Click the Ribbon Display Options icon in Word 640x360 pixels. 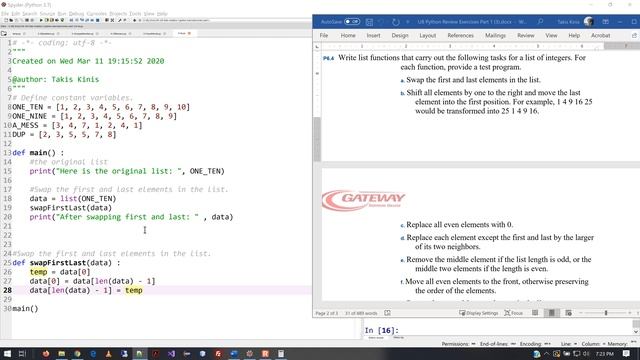tap(606, 22)
